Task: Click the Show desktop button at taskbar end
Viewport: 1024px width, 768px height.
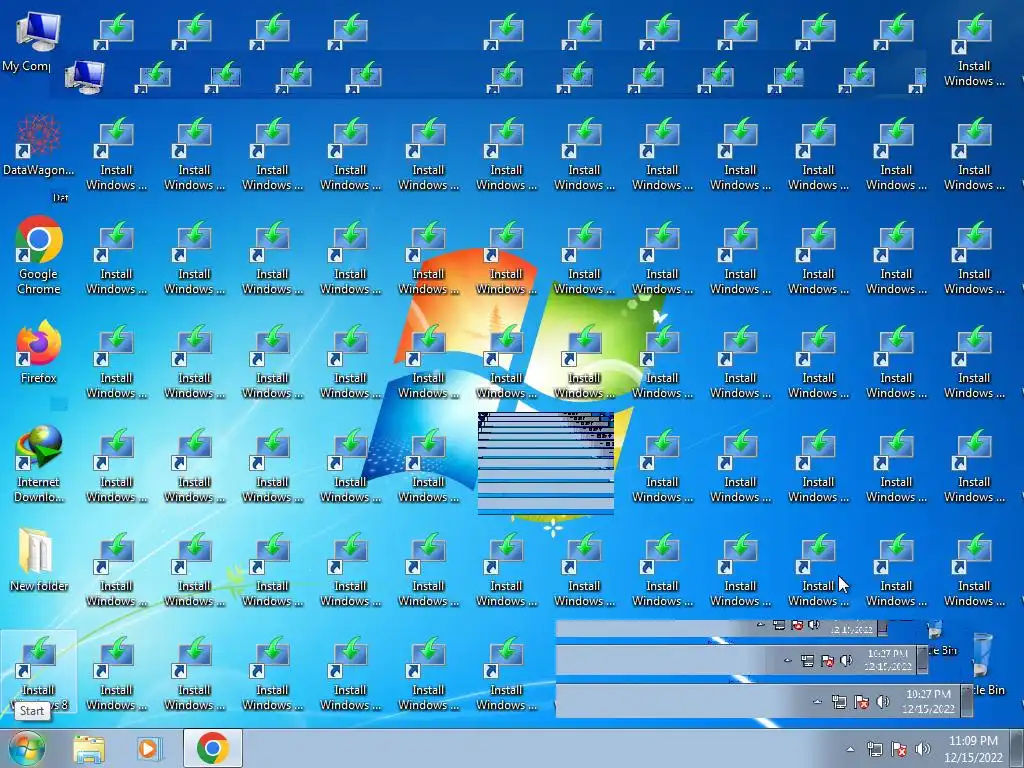Action: tap(1017, 749)
